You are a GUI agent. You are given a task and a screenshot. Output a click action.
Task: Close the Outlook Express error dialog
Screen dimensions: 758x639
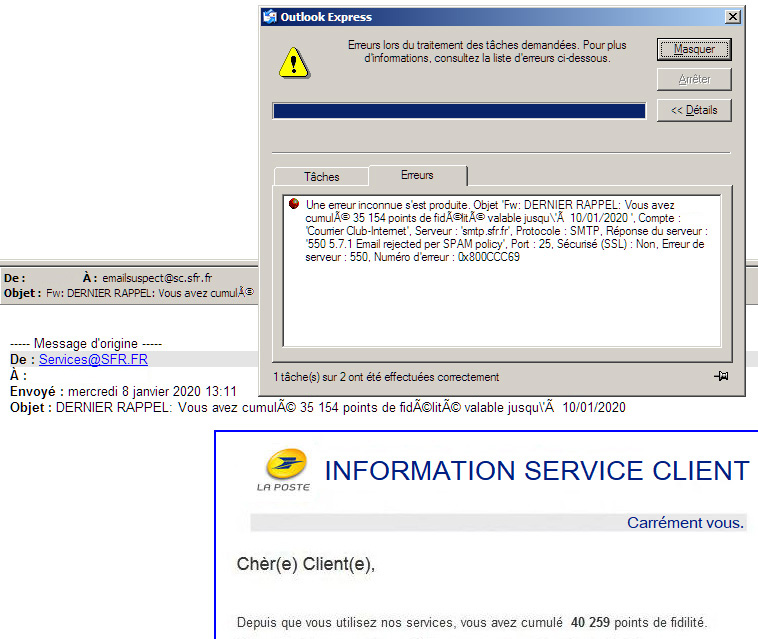point(732,17)
